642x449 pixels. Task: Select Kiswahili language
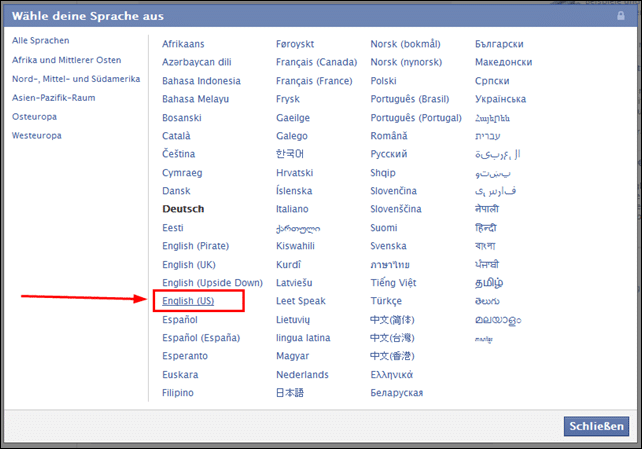295,246
